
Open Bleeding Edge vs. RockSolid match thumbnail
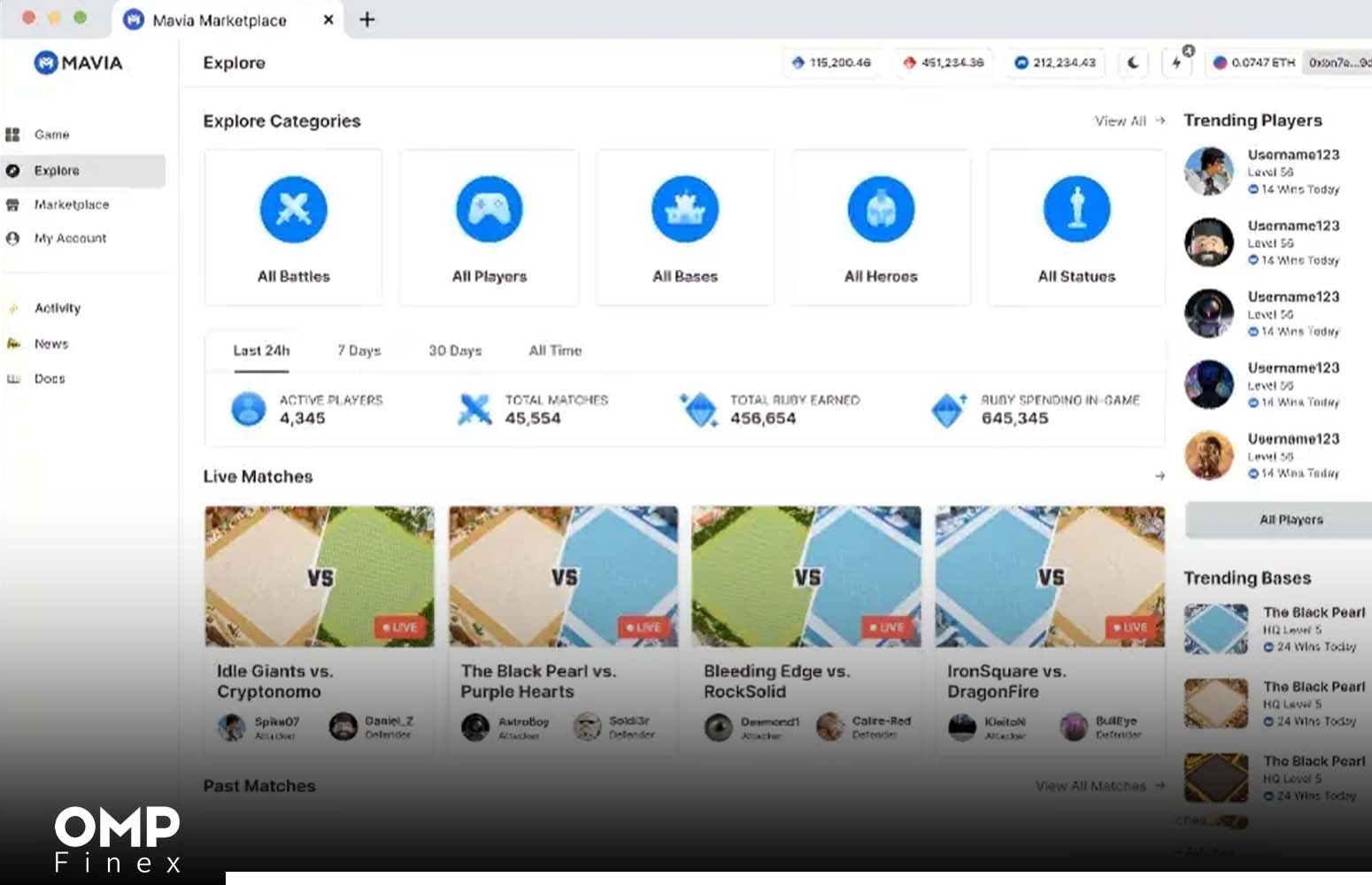(x=806, y=576)
